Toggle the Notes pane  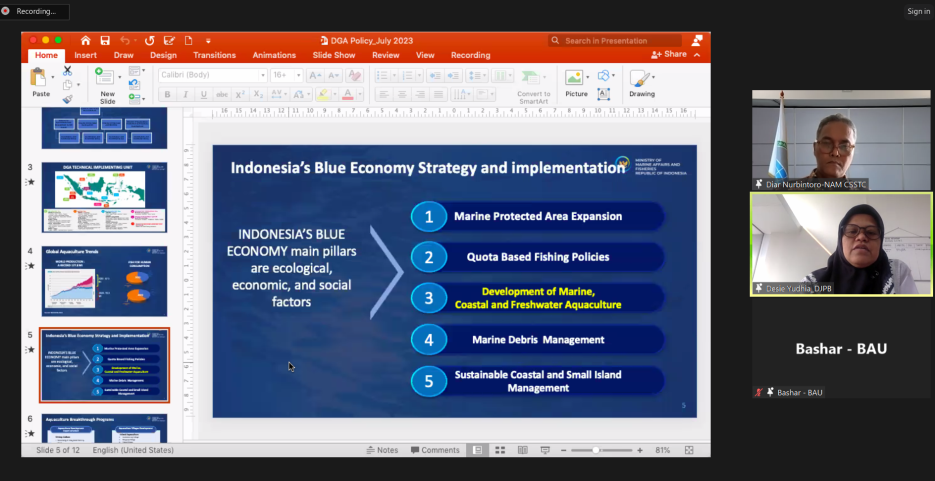coord(381,450)
